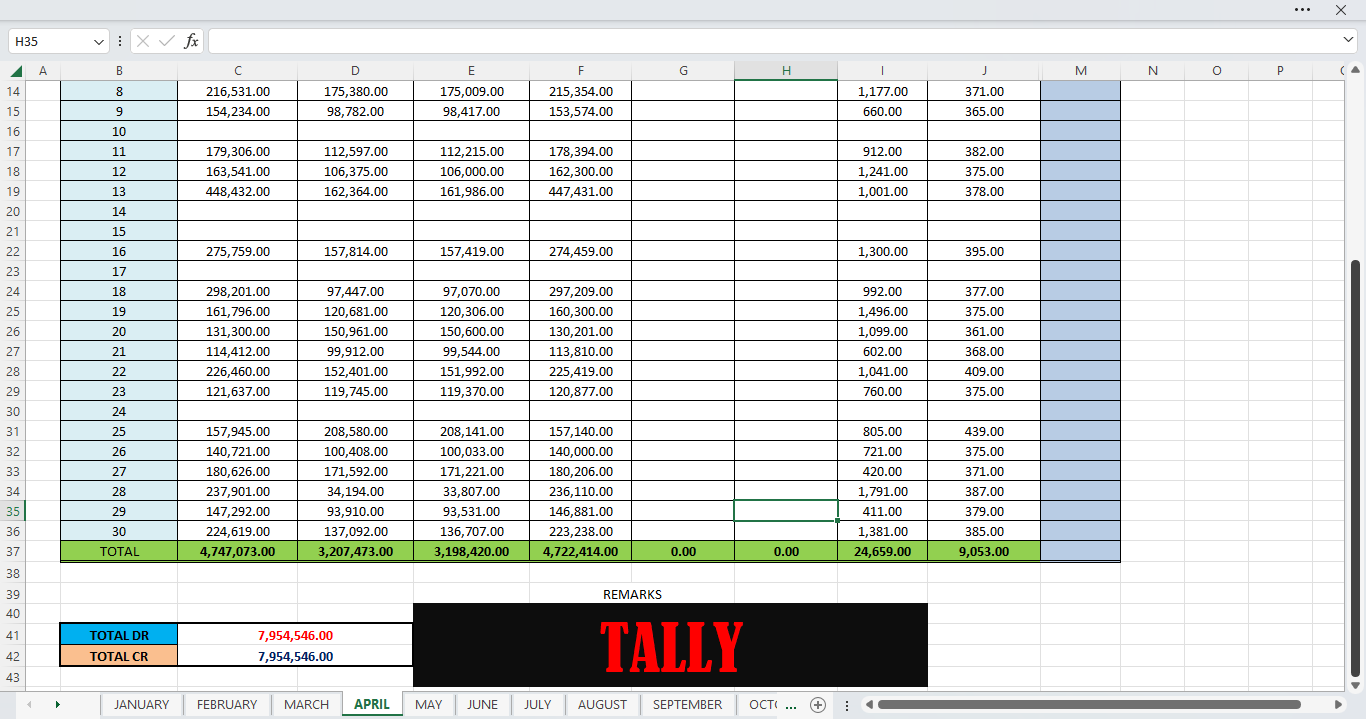Select blue 7,954,546.00 TOTAL CR value
The height and width of the screenshot is (720, 1366).
tap(295, 656)
